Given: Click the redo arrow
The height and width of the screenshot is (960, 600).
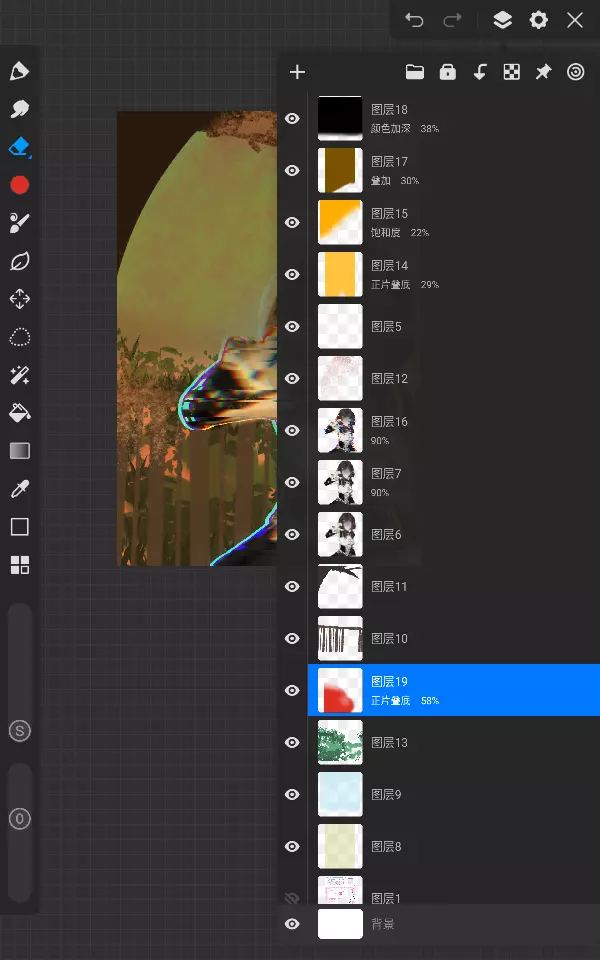Looking at the screenshot, I should click(x=452, y=20).
